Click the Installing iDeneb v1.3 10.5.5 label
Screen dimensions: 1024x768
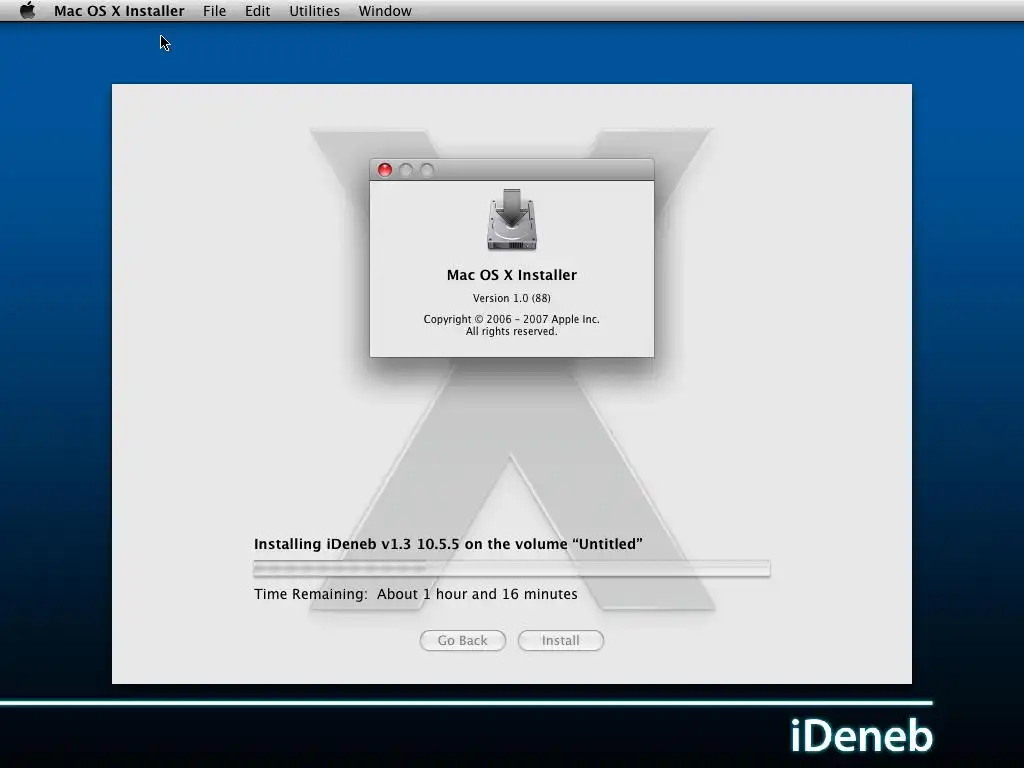tap(448, 544)
